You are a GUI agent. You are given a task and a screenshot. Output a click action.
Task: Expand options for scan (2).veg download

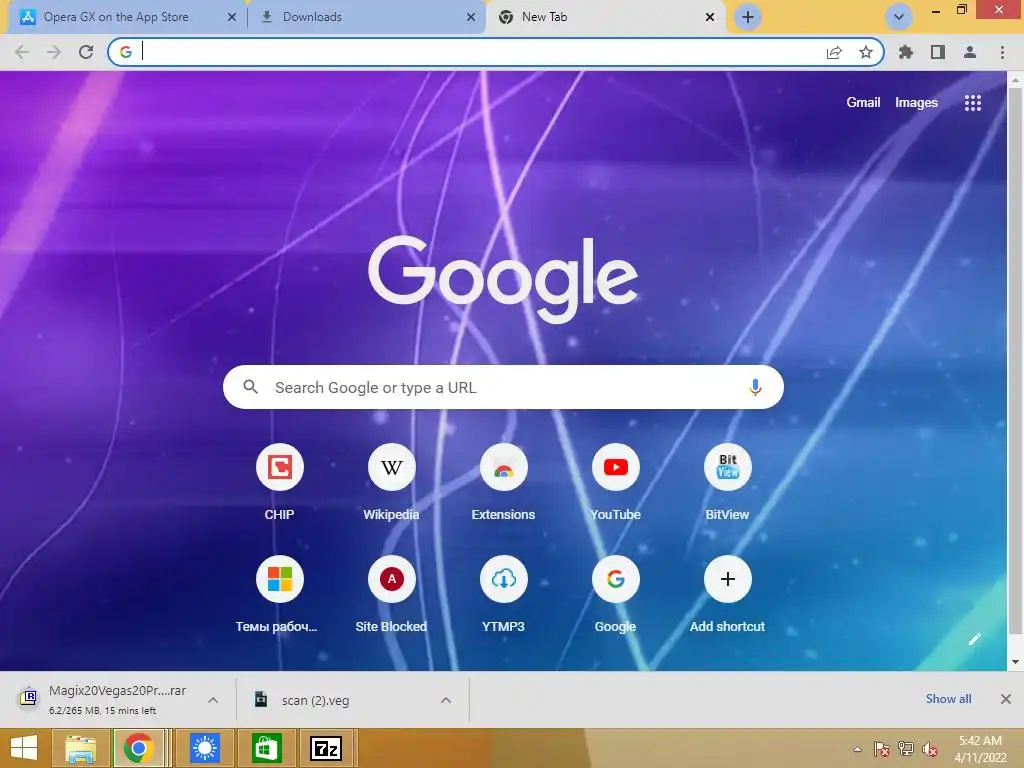click(446, 700)
